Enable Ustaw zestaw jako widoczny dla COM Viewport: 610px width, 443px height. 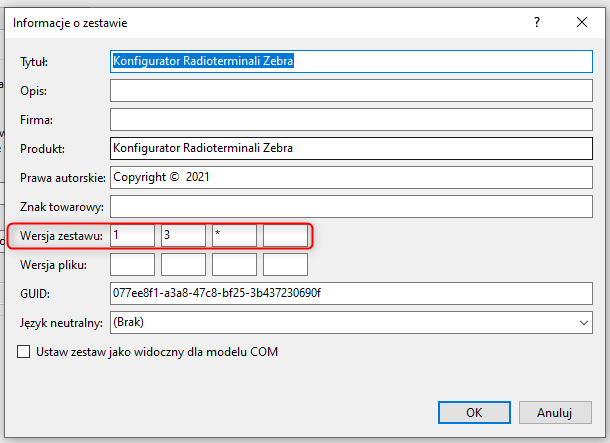pos(25,352)
